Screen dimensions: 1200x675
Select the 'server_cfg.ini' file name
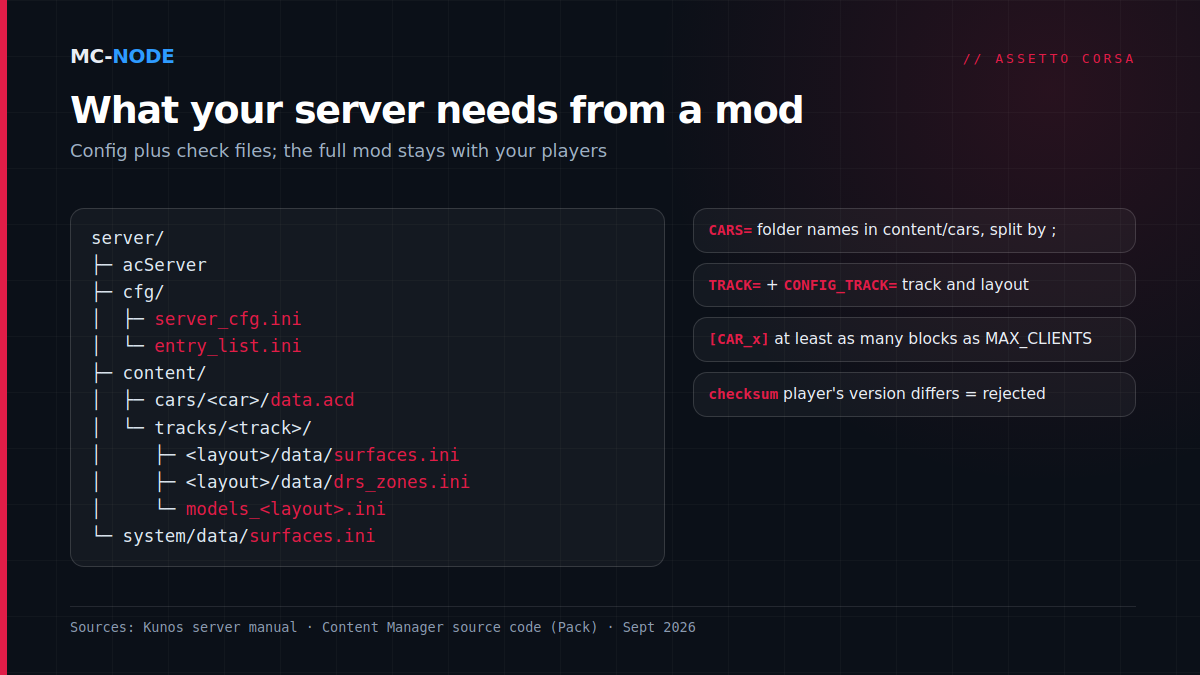[228, 319]
